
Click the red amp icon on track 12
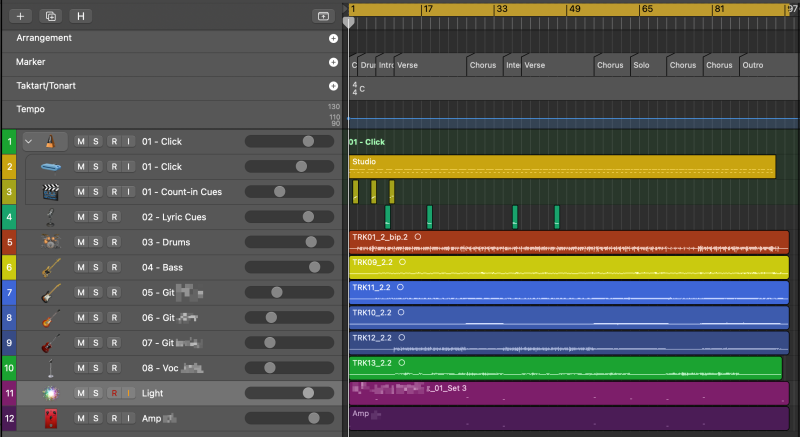tap(51, 419)
